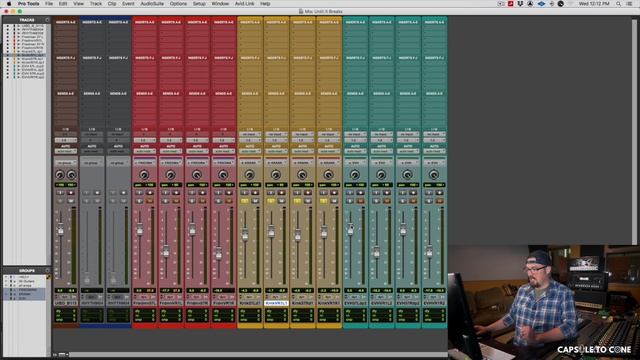This screenshot has width=640, height=360.
Task: Unmute the last teal track
Action: click(x=440, y=201)
